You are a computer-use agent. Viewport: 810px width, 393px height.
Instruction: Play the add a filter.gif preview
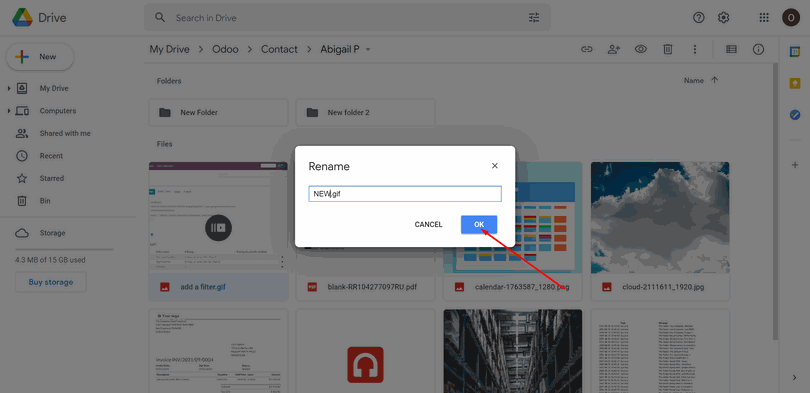pos(219,228)
